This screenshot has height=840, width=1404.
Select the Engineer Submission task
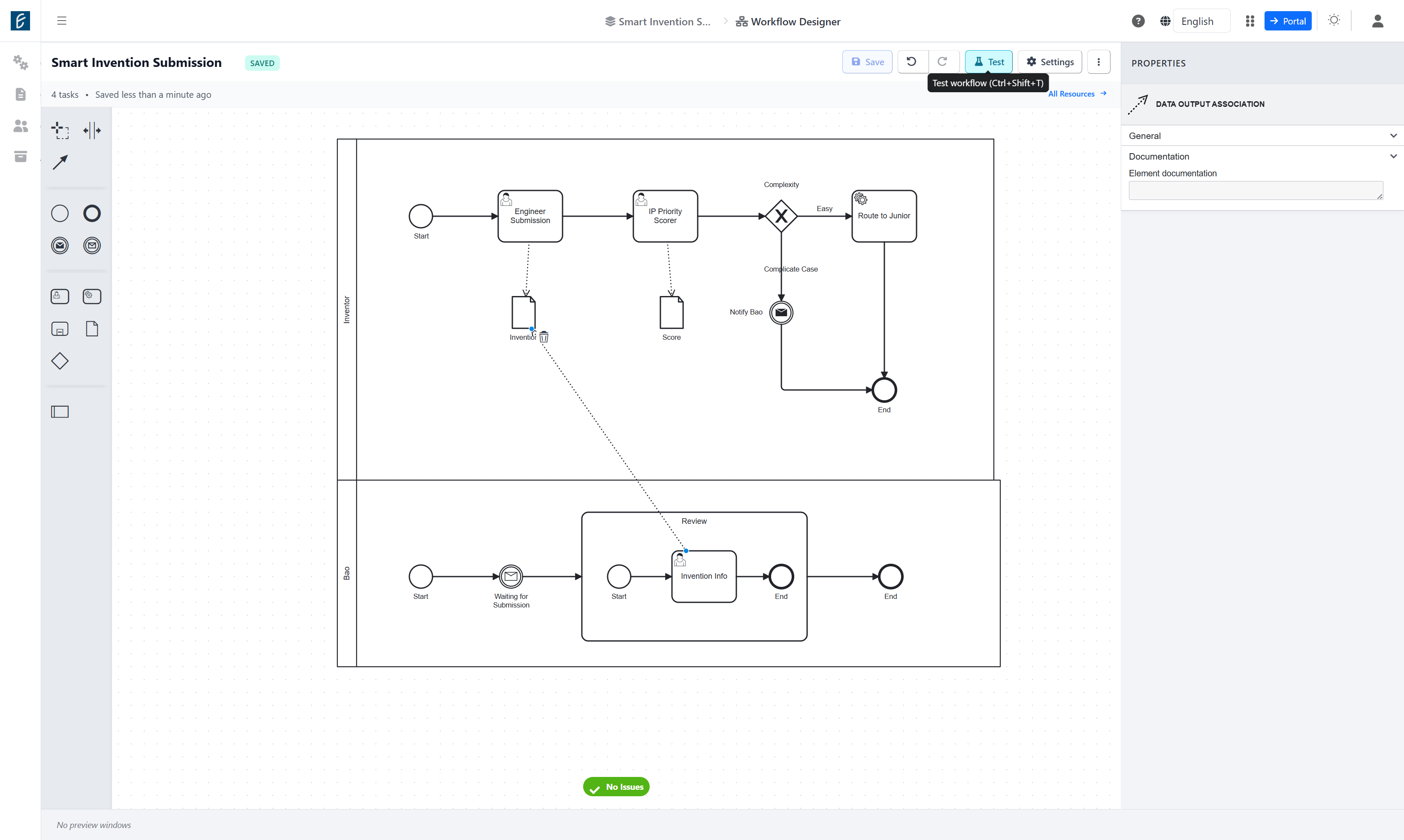tap(530, 216)
